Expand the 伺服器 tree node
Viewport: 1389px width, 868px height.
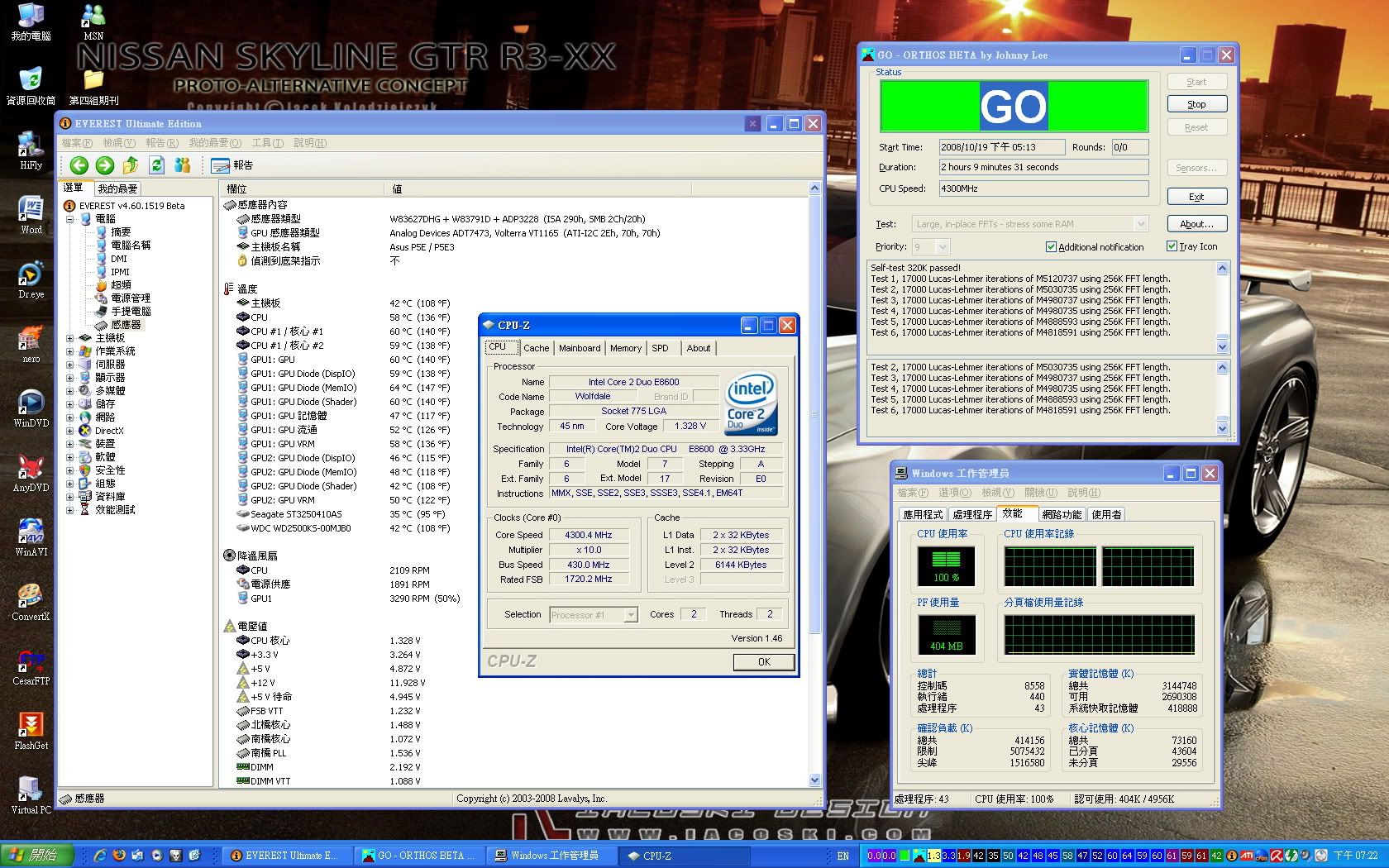[70, 365]
